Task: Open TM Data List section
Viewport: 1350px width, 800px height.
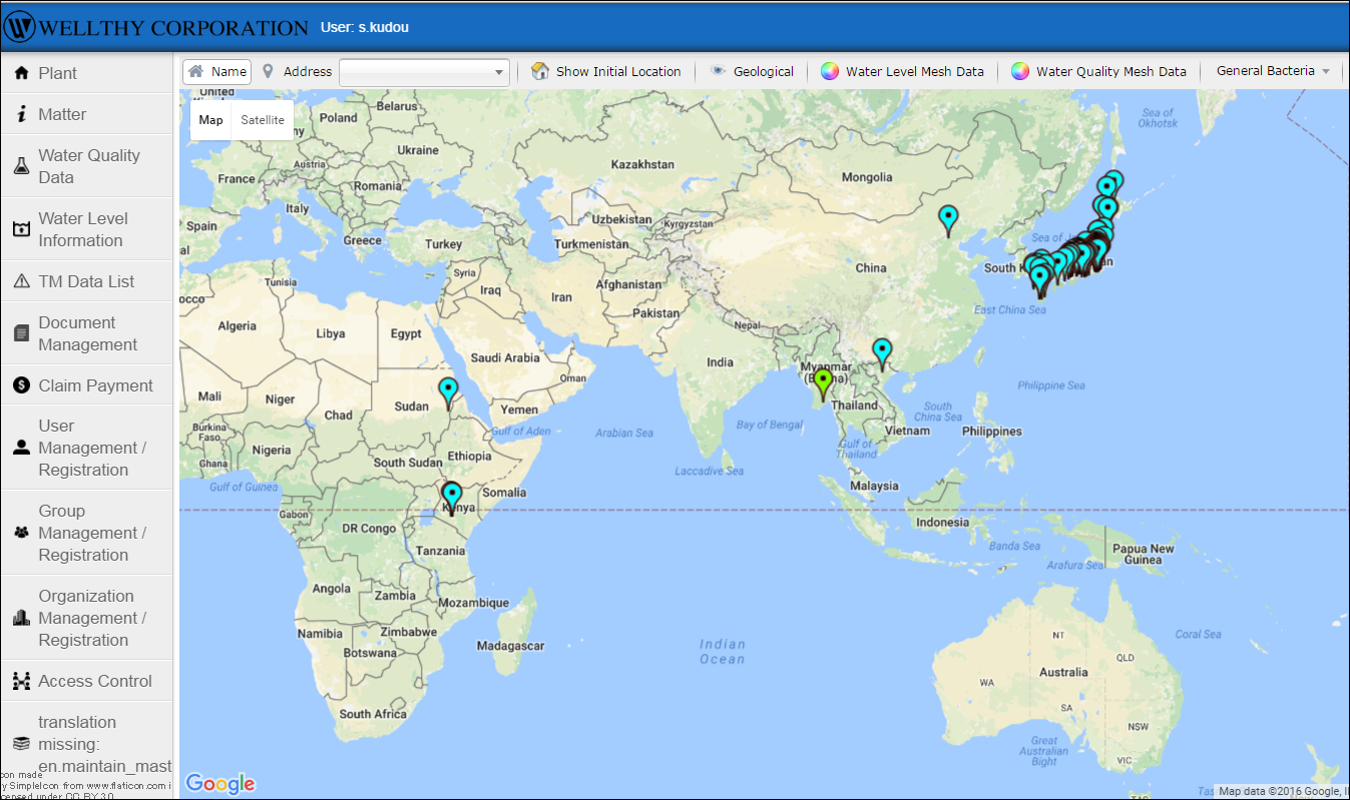Action: 87,281
